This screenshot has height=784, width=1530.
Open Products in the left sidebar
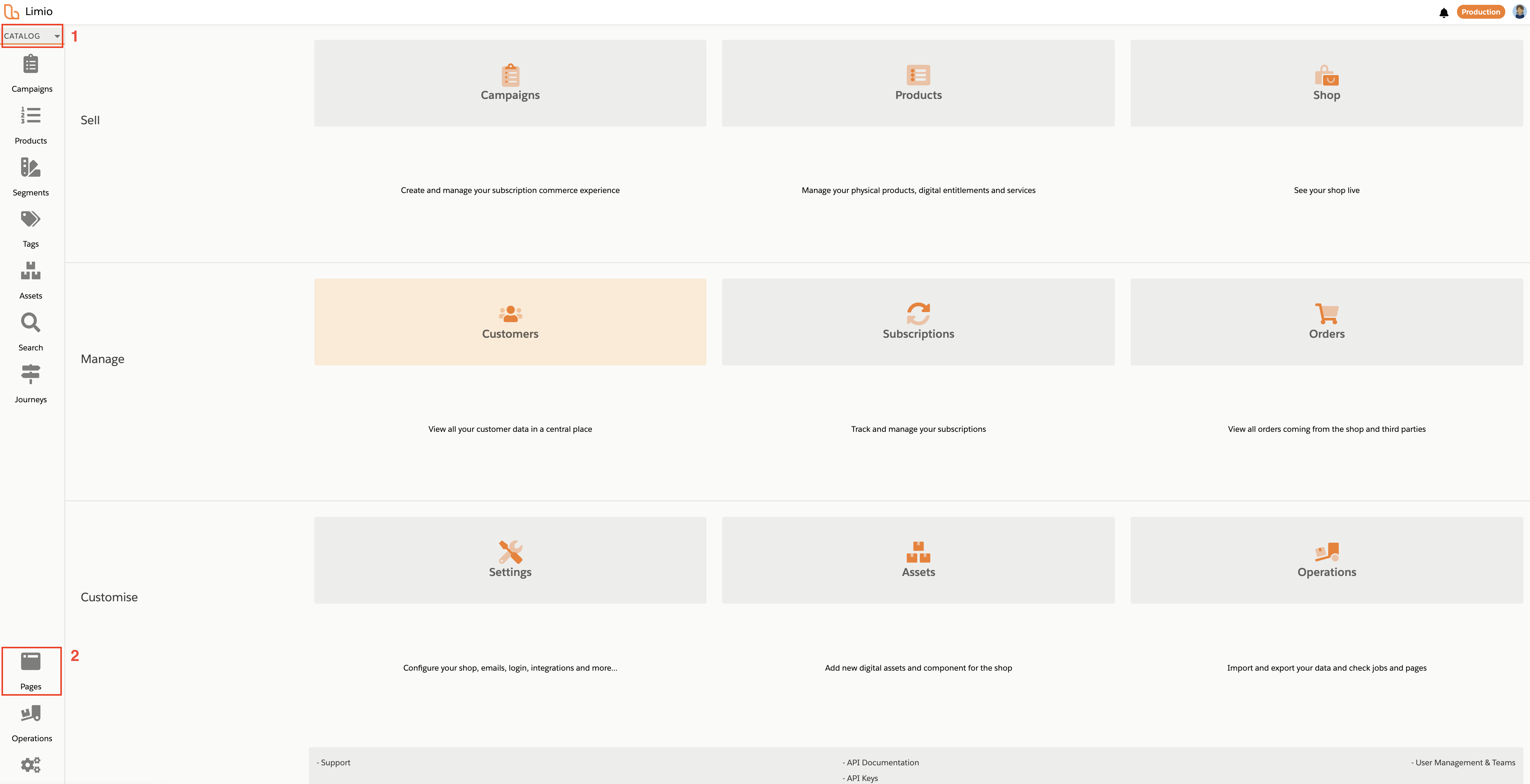(x=31, y=126)
